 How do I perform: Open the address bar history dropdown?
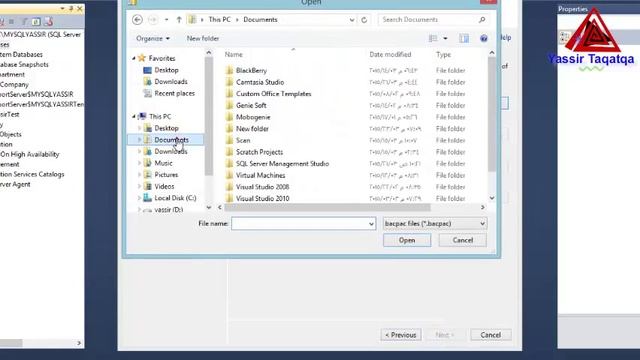352,20
